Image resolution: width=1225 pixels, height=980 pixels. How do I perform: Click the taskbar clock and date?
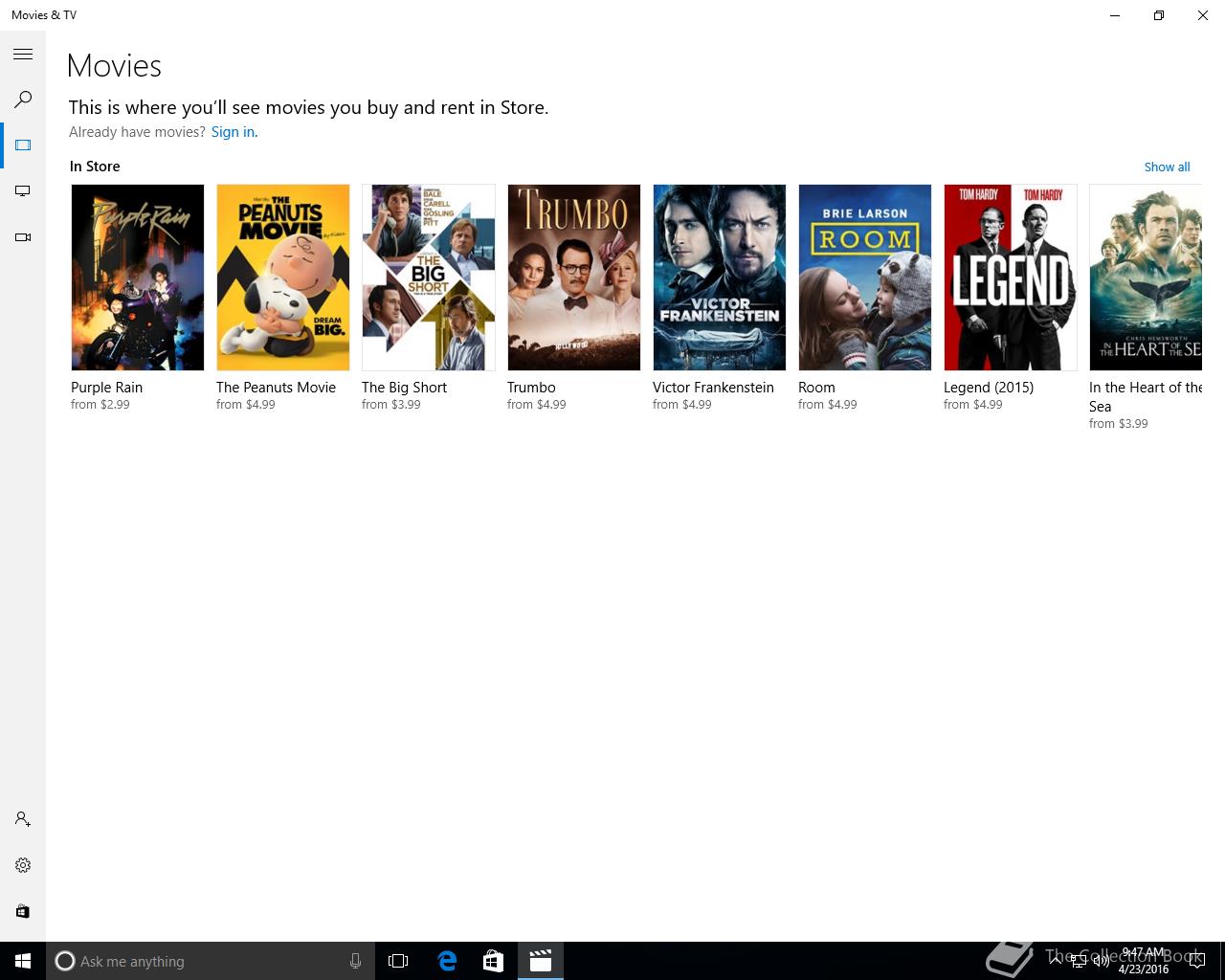coord(1144,961)
